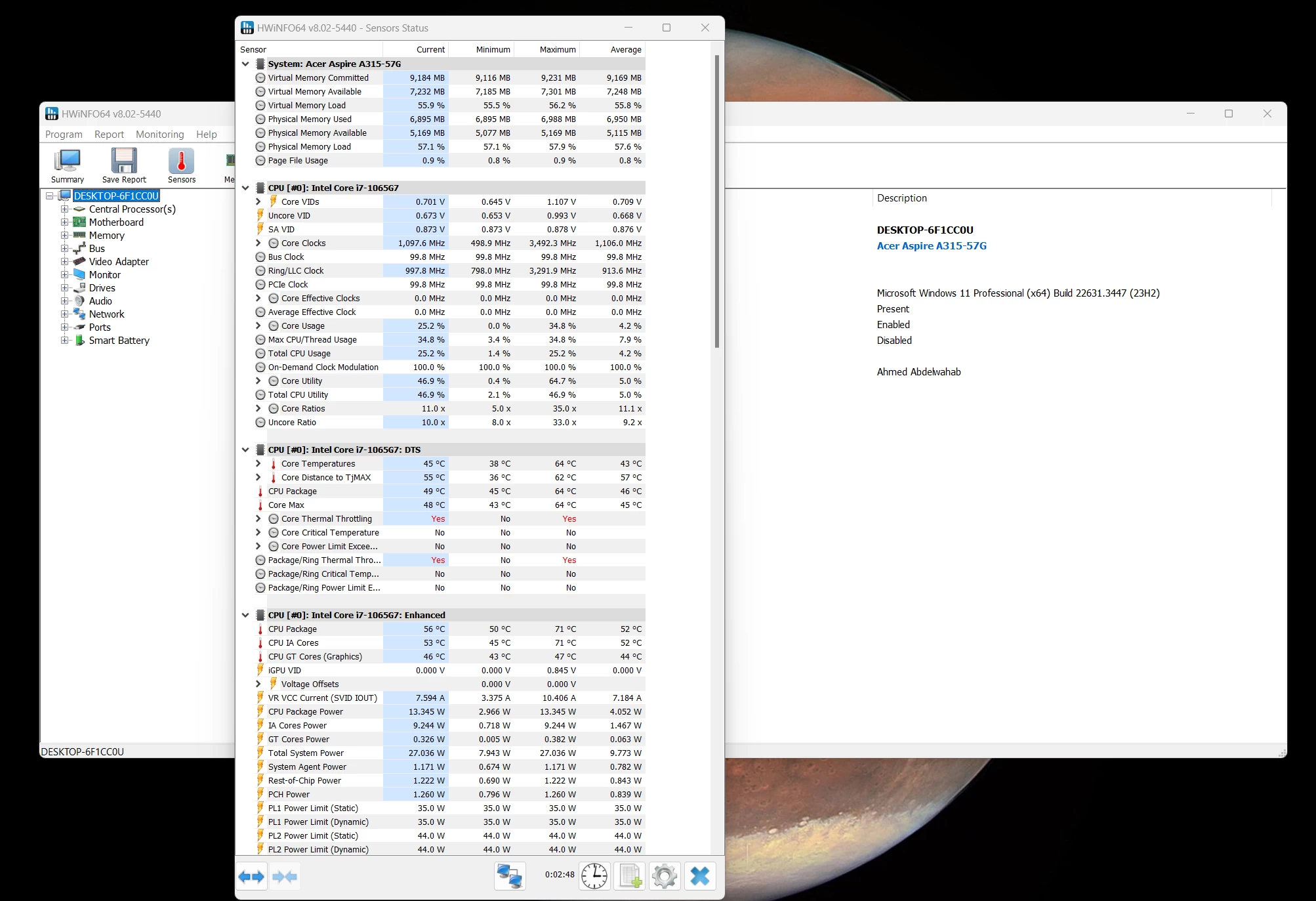The width and height of the screenshot is (1316, 901).
Task: Expand the Core Distance to TjMAX row
Action: pos(258,478)
